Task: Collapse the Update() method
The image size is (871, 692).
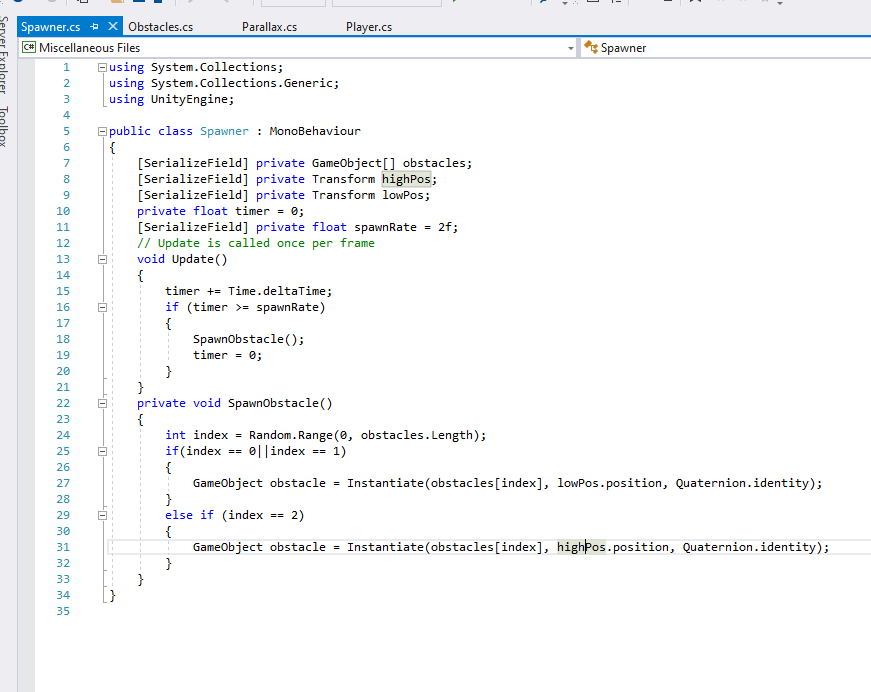Action: pos(102,259)
